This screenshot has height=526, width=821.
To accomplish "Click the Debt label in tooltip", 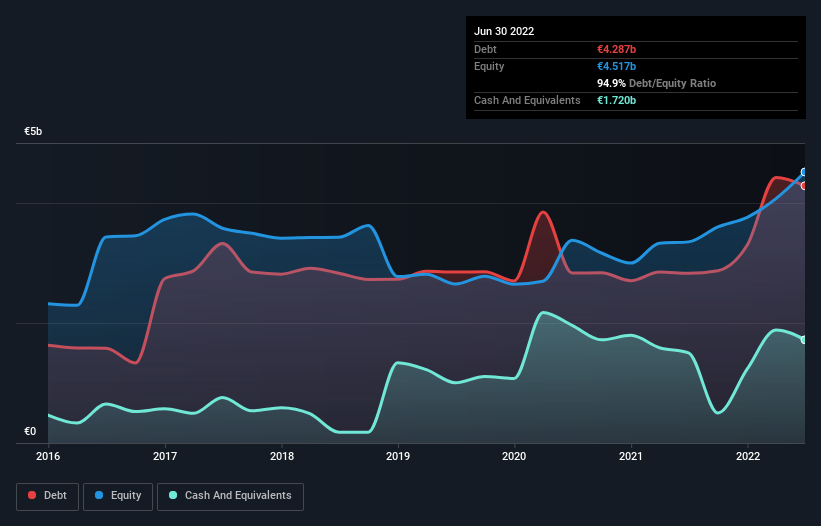I will click(485, 49).
